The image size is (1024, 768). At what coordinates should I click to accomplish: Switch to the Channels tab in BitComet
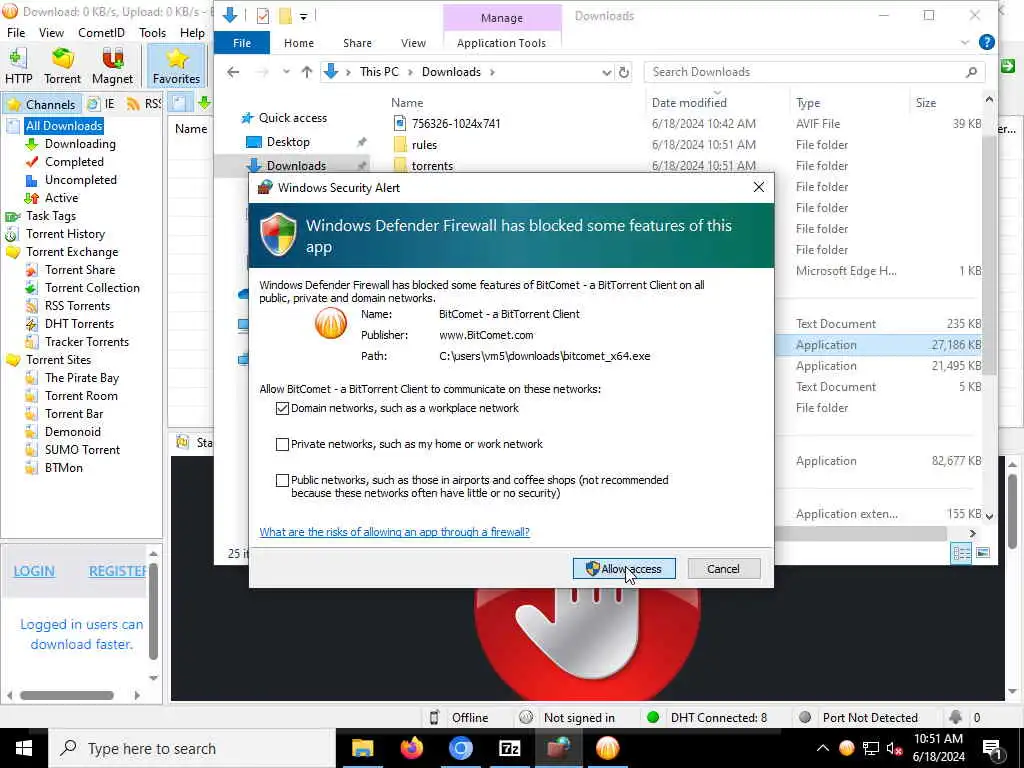point(41,104)
